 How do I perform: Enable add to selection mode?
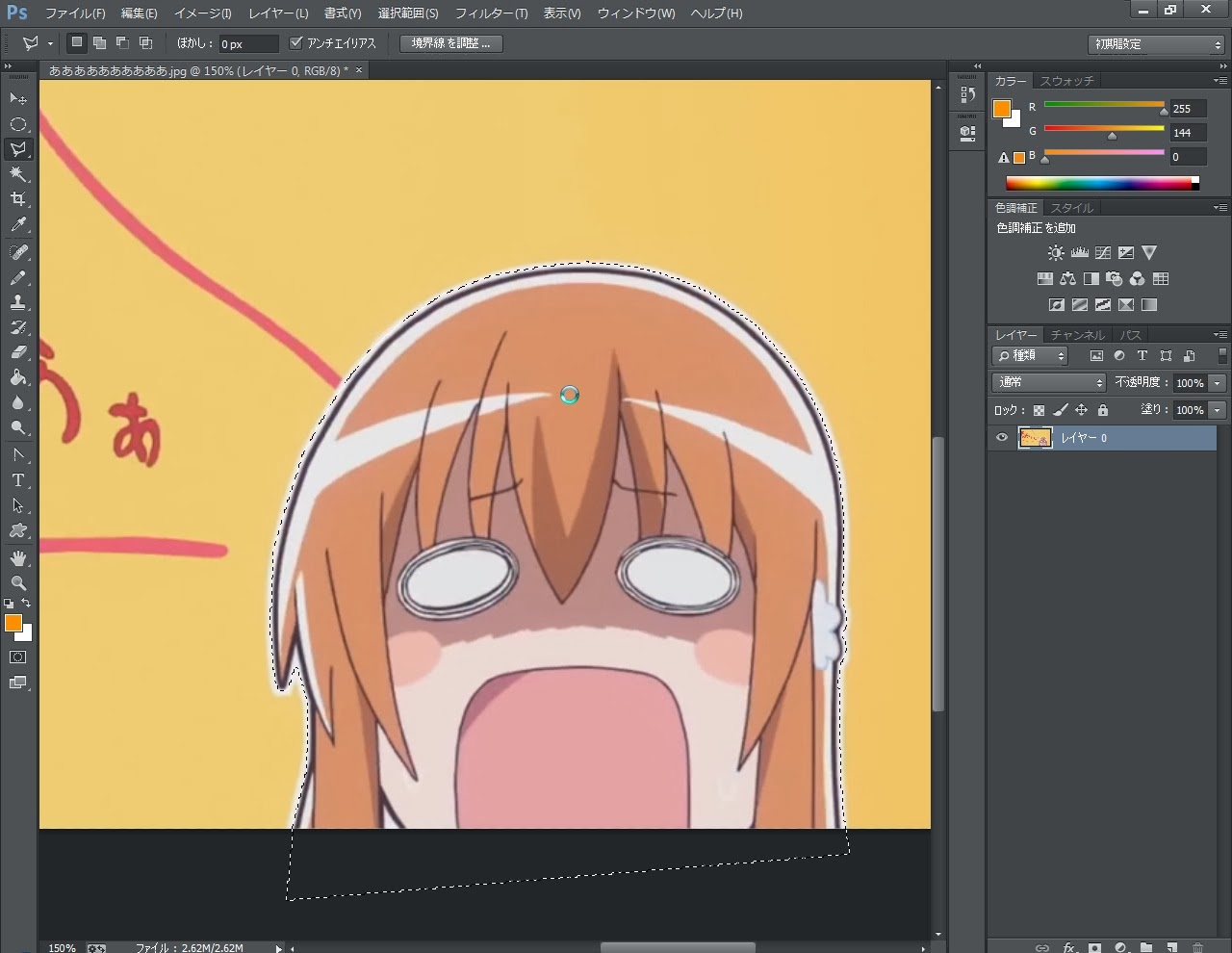pyautogui.click(x=99, y=43)
